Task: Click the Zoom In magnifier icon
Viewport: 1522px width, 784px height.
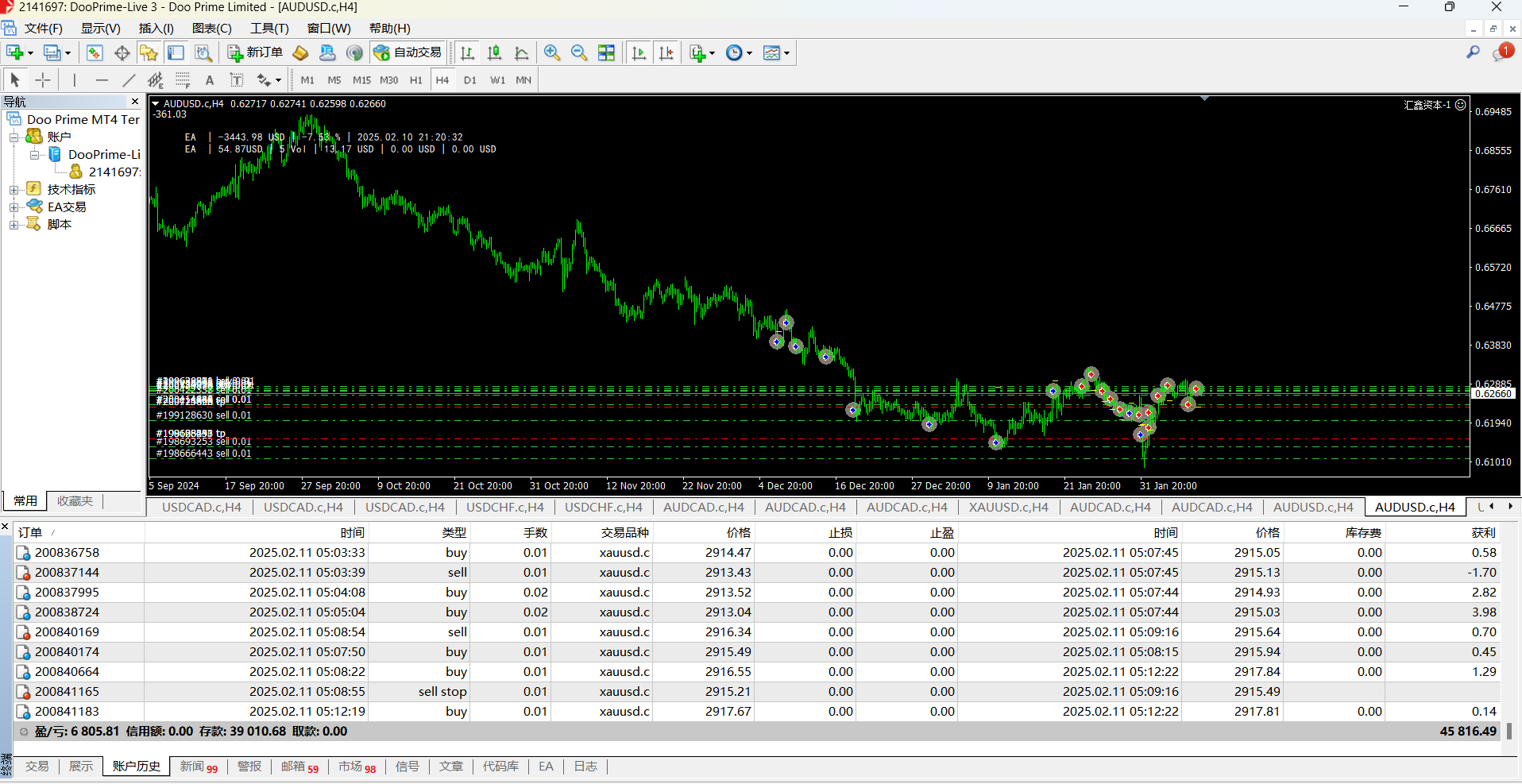Action: [x=551, y=53]
